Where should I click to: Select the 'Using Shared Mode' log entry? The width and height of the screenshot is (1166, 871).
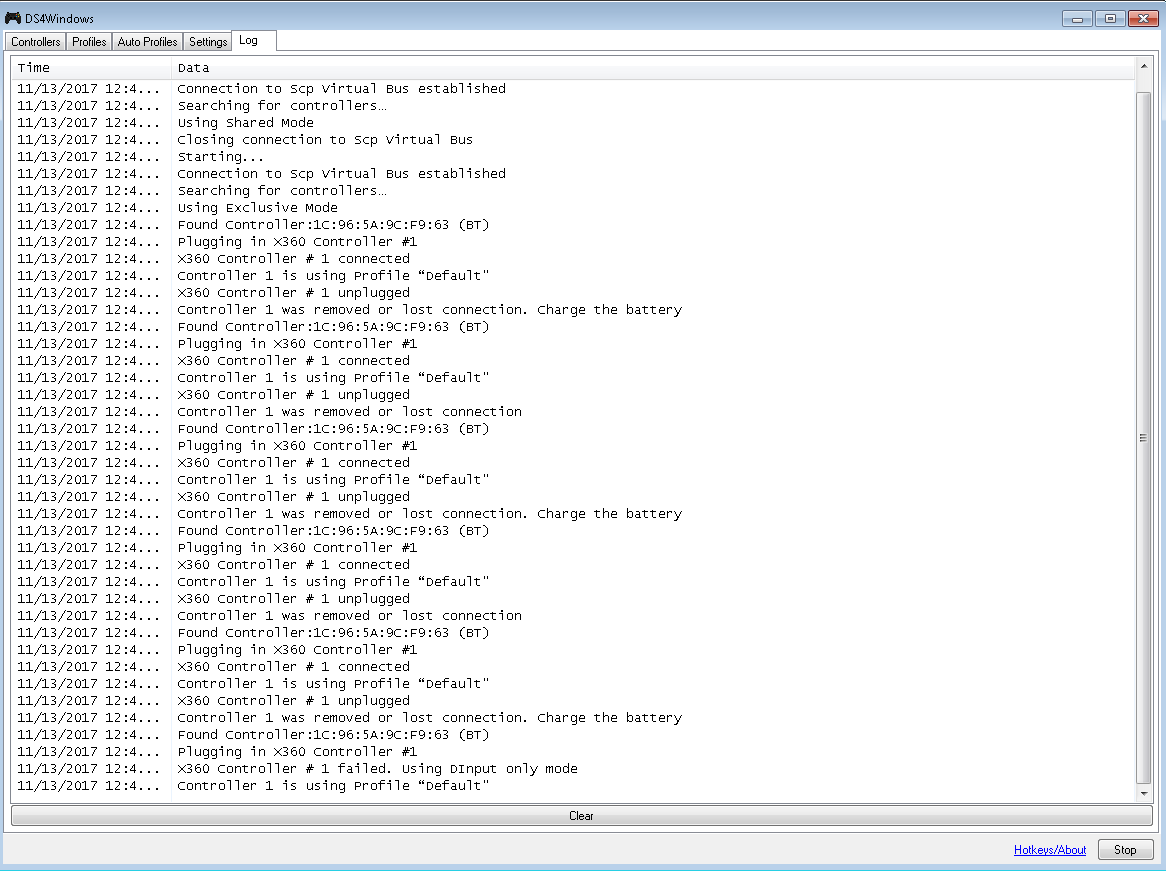pos(573,123)
